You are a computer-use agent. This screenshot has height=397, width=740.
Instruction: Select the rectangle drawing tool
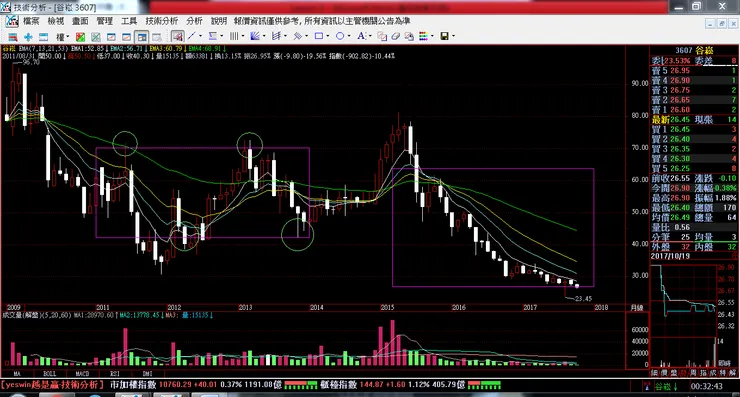coord(319,36)
